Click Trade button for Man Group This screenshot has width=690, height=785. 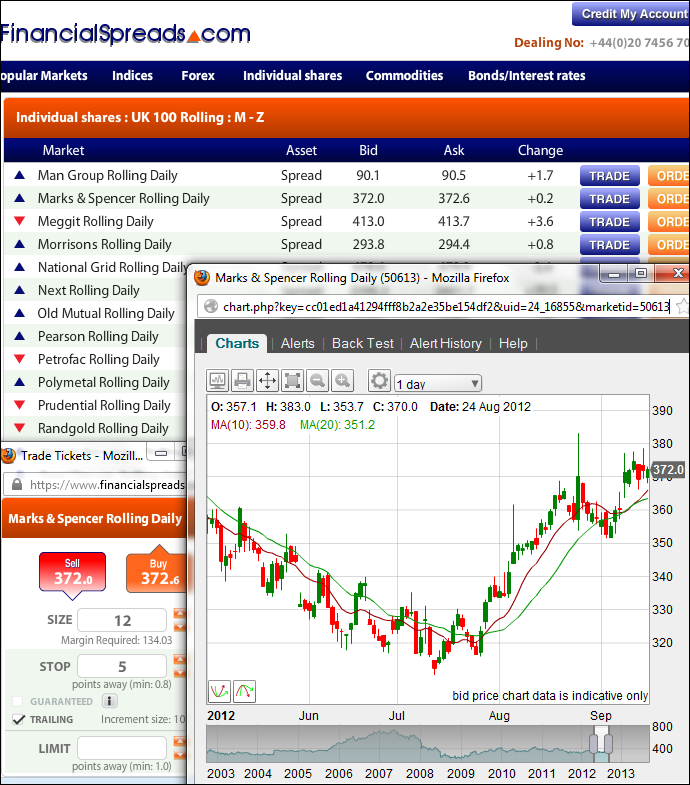click(609, 176)
